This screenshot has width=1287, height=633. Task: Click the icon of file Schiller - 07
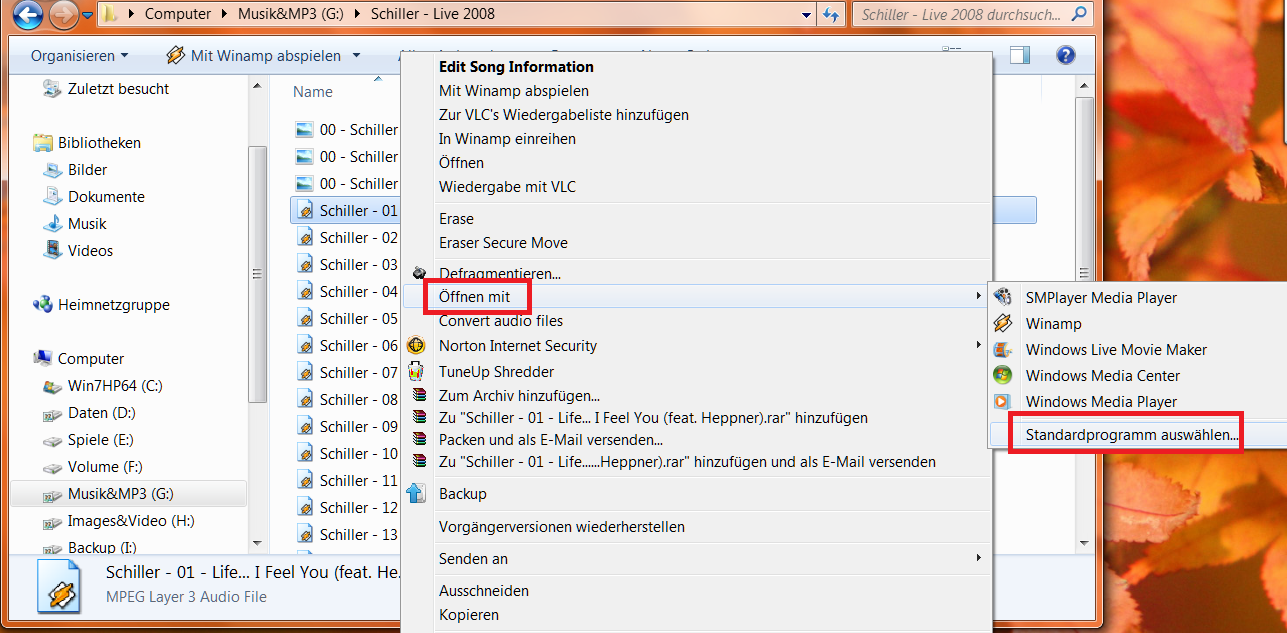tap(305, 373)
